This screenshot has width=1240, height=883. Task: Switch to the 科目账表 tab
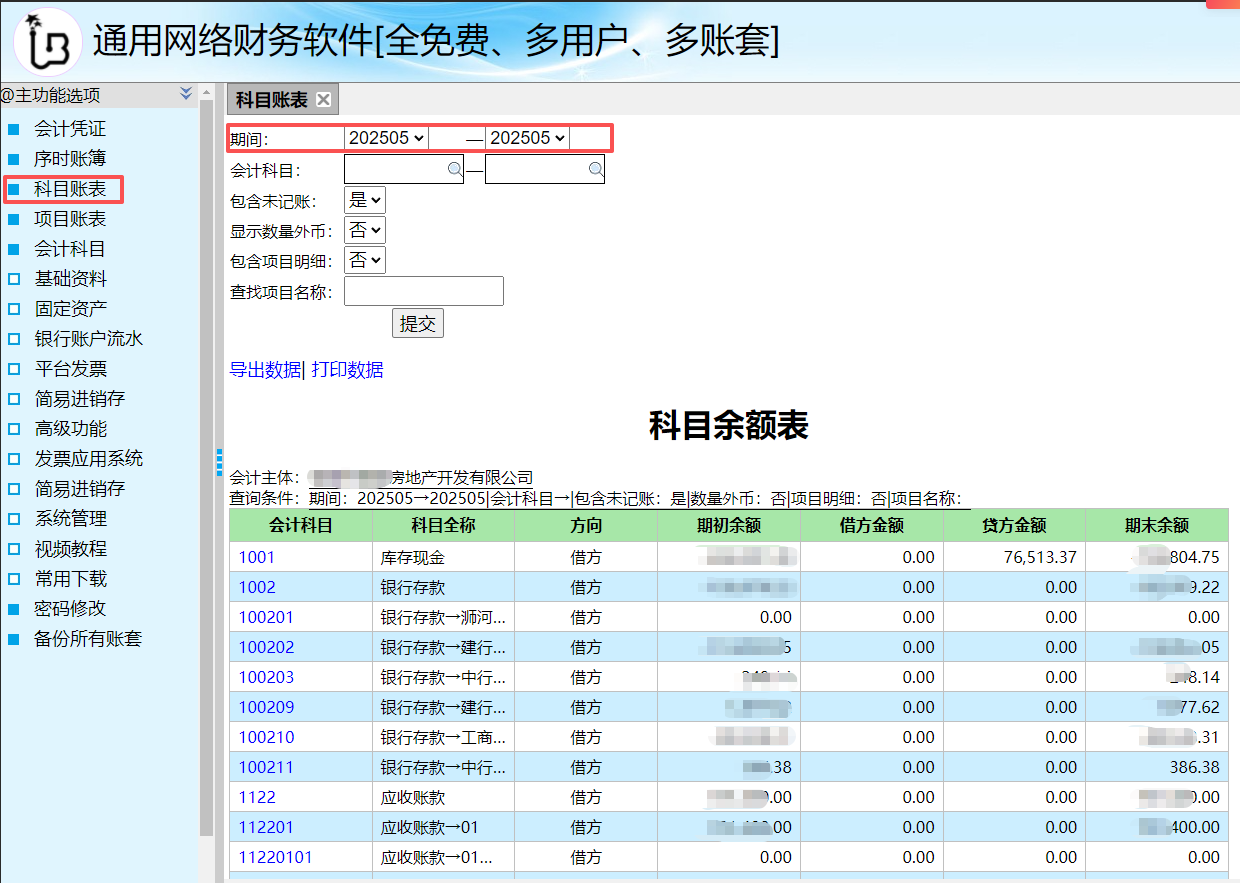(271, 99)
